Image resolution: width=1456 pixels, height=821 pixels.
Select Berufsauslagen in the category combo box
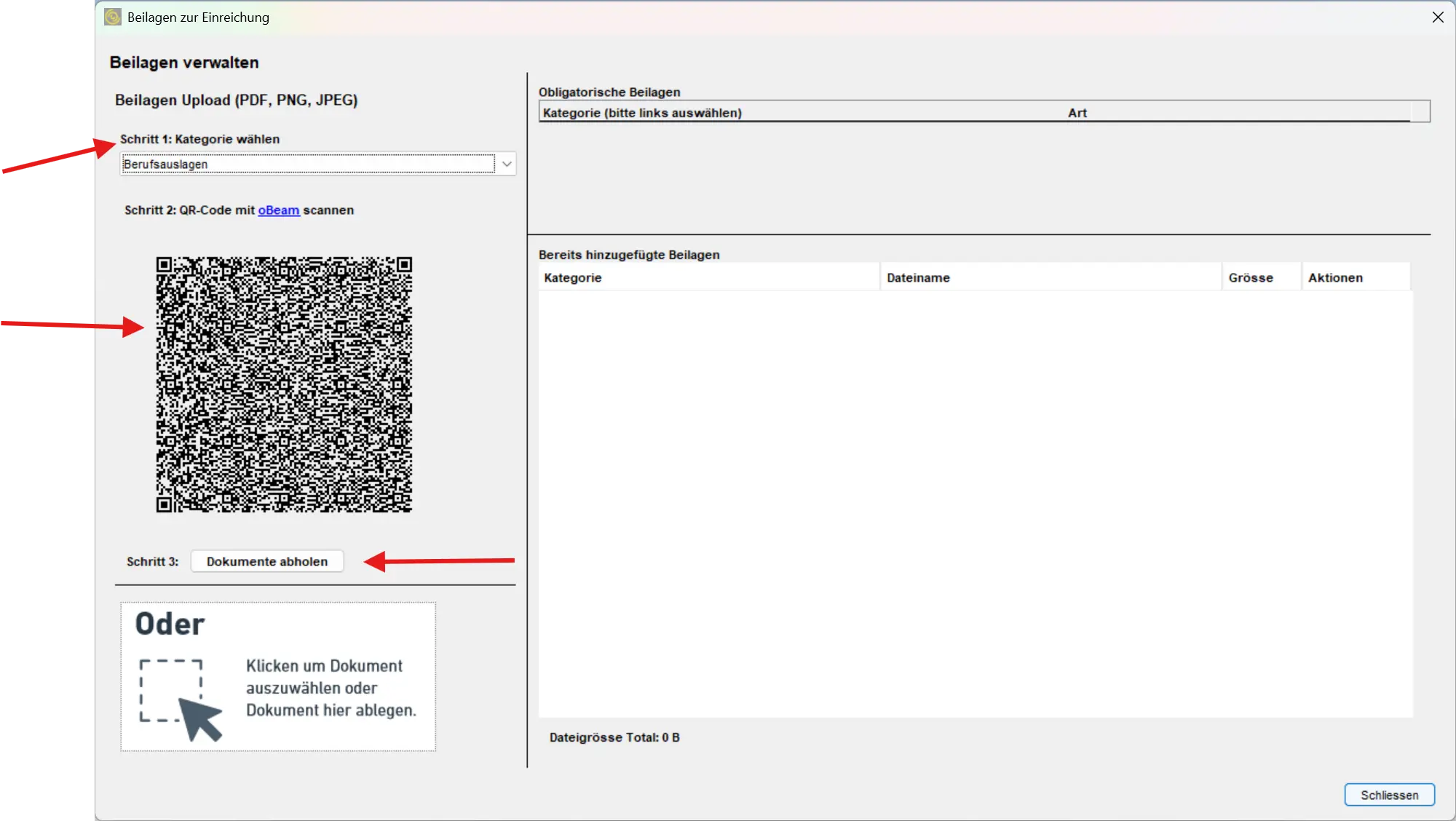point(306,164)
